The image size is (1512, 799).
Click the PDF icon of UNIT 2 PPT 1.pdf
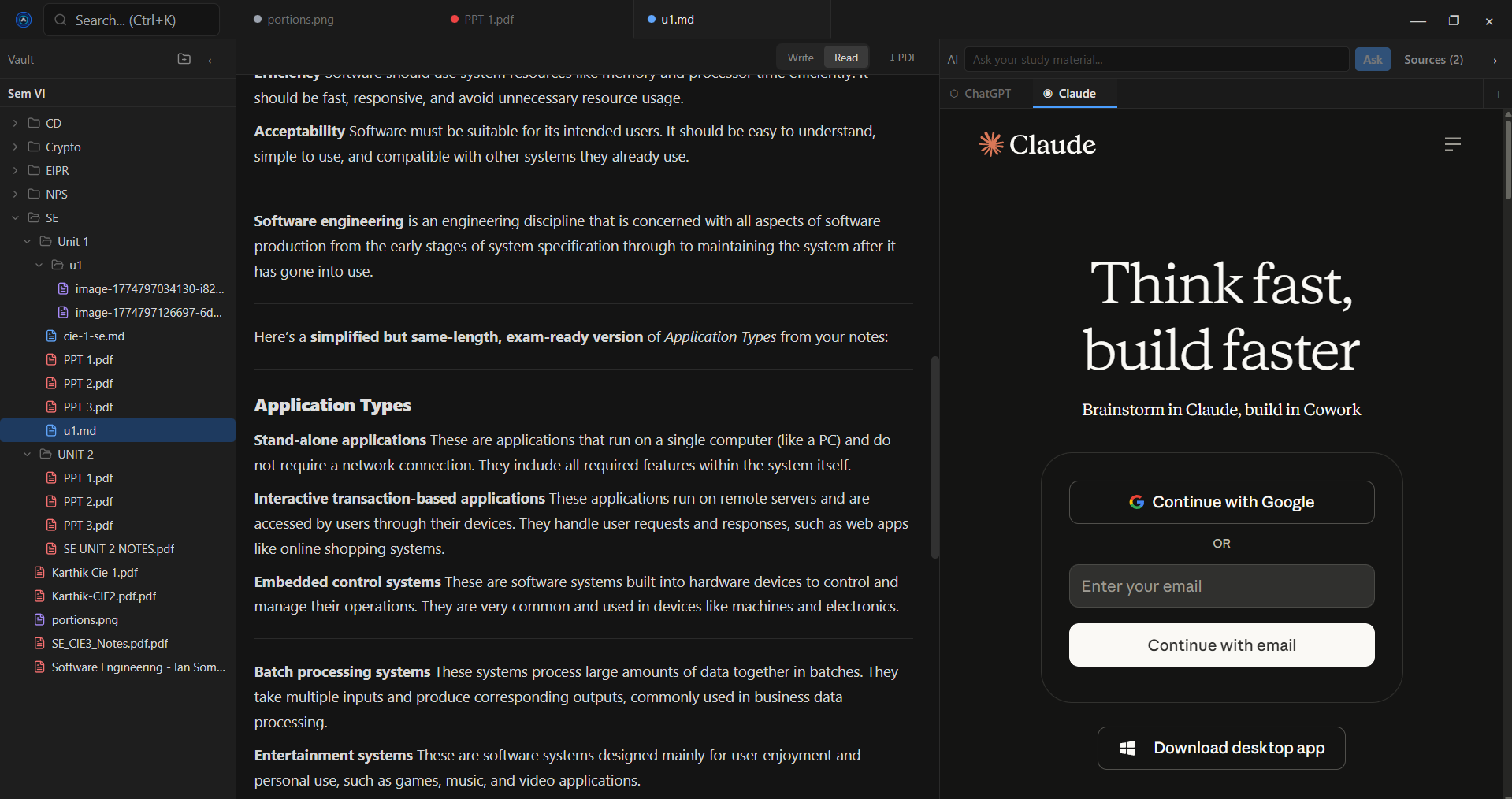pyautogui.click(x=51, y=478)
